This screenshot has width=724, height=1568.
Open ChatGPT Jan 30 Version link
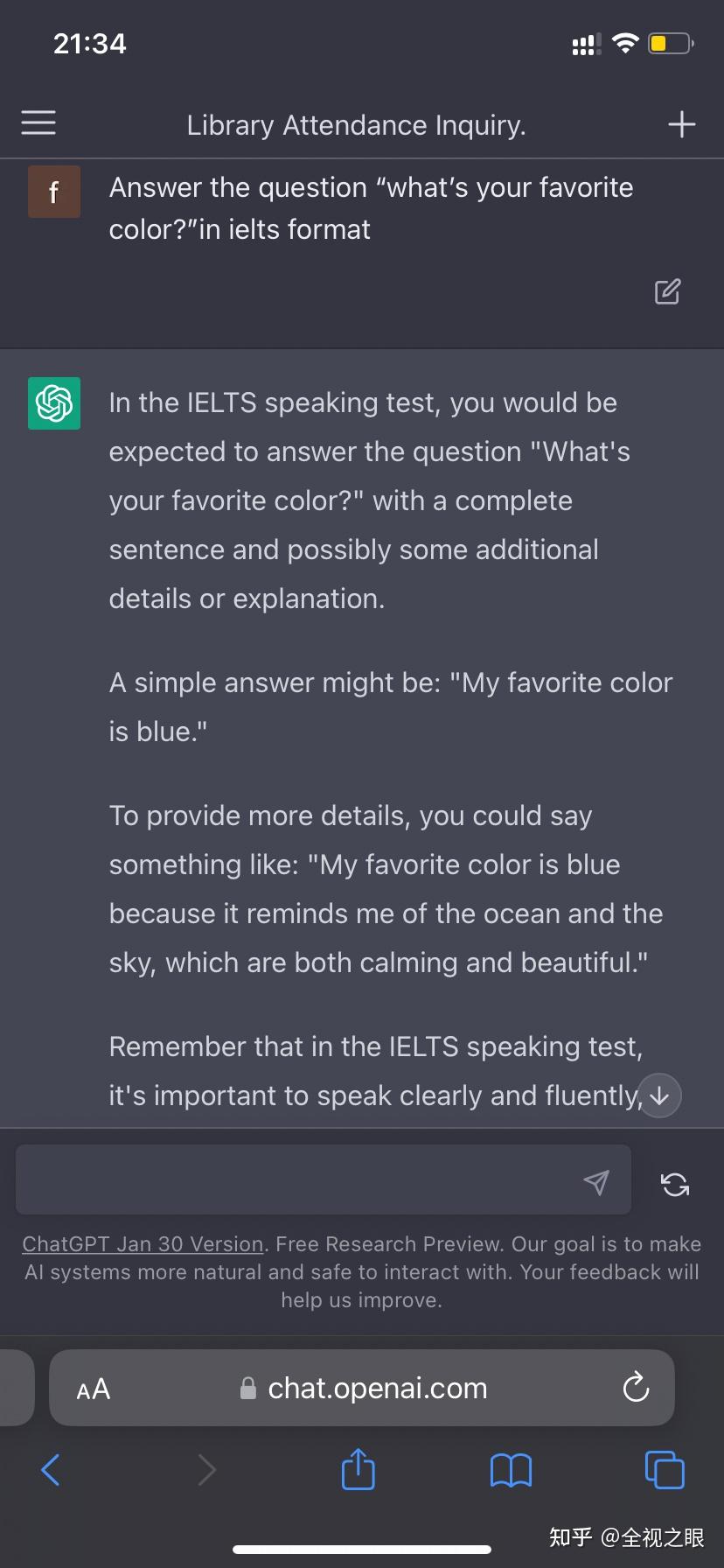[143, 1244]
